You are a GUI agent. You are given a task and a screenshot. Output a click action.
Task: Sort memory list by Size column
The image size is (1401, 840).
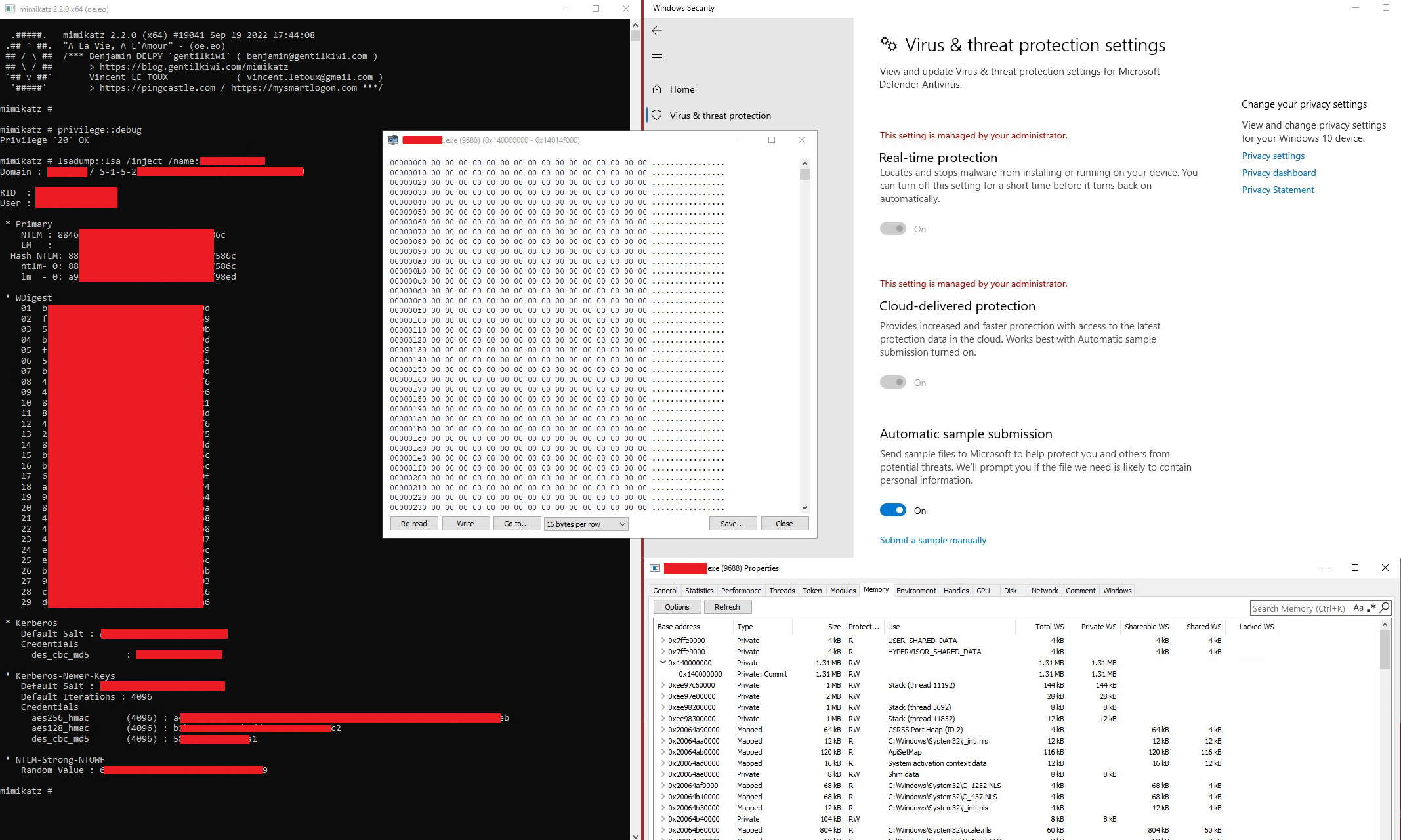coord(818,627)
